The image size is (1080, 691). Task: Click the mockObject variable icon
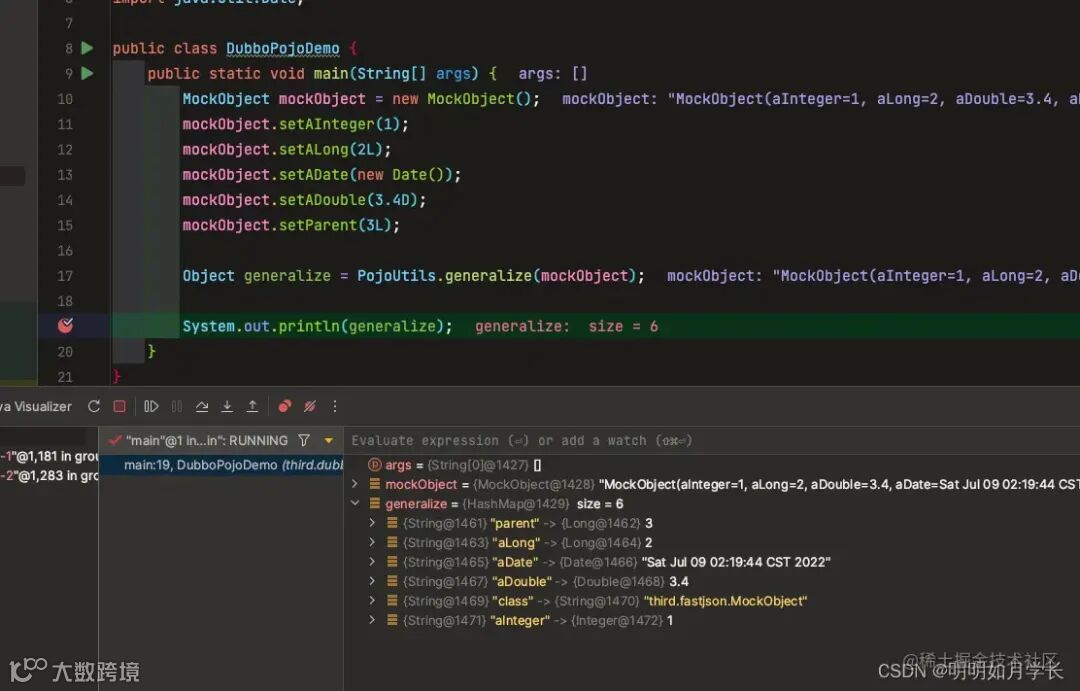[x=375, y=484]
